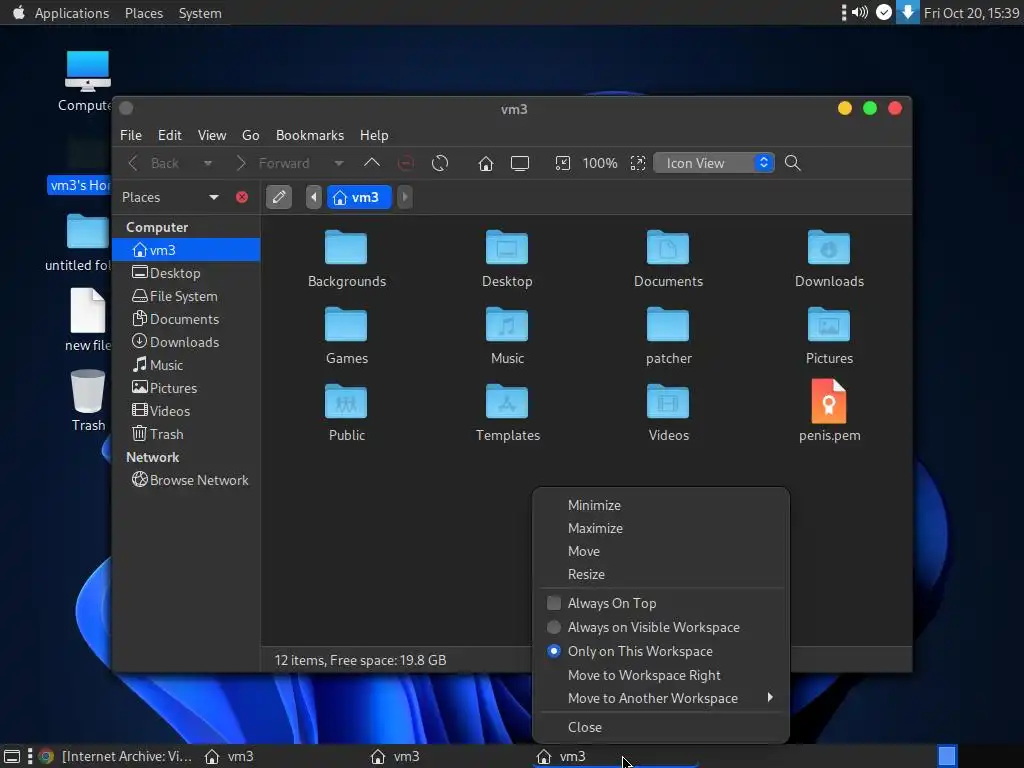1024x768 pixels.
Task: Click the stop loading icon
Action: point(406,163)
